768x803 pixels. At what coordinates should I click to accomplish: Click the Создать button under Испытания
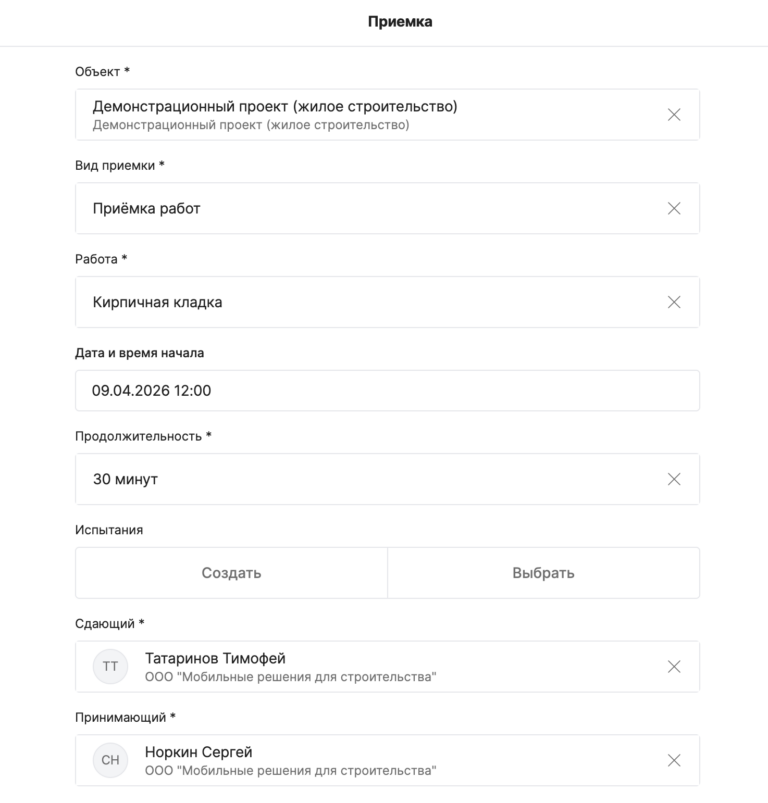pos(231,573)
